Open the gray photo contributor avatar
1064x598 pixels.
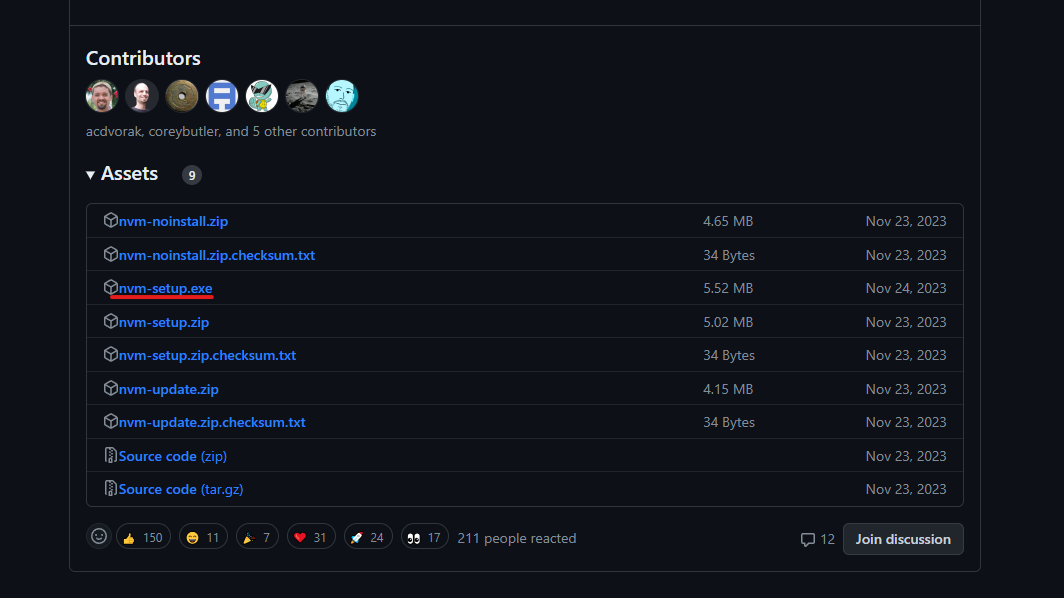point(302,96)
